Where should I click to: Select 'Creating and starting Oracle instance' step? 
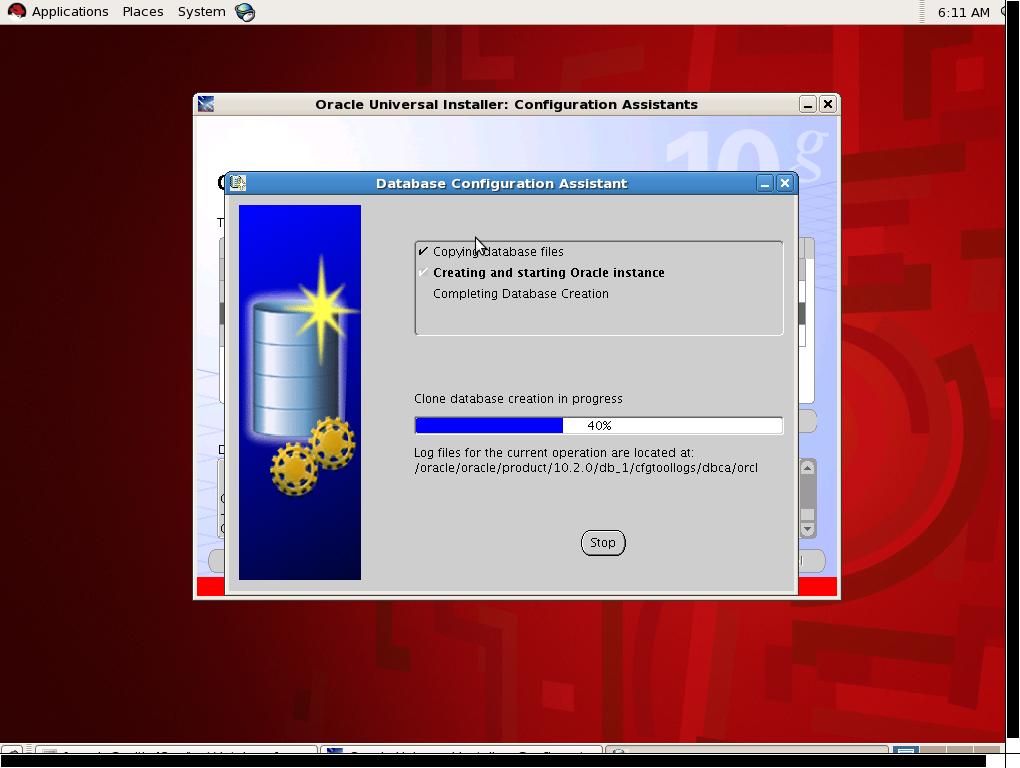548,272
